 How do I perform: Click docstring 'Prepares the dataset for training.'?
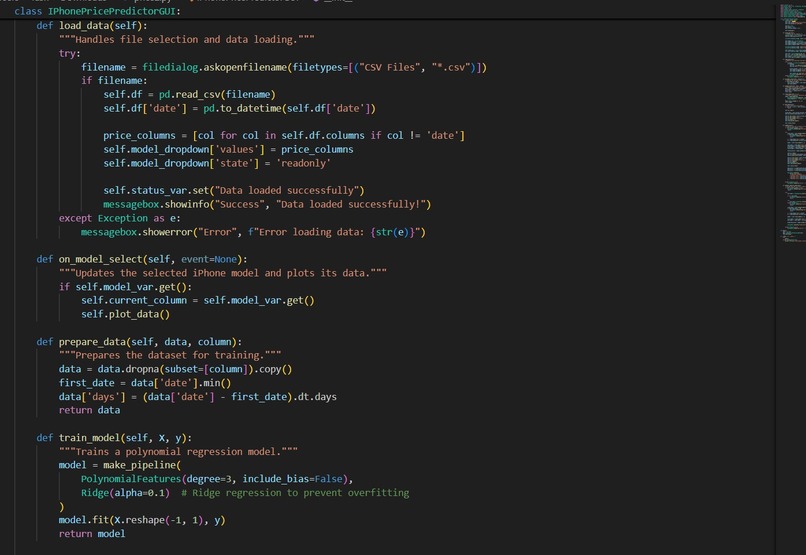pyautogui.click(x=170, y=355)
